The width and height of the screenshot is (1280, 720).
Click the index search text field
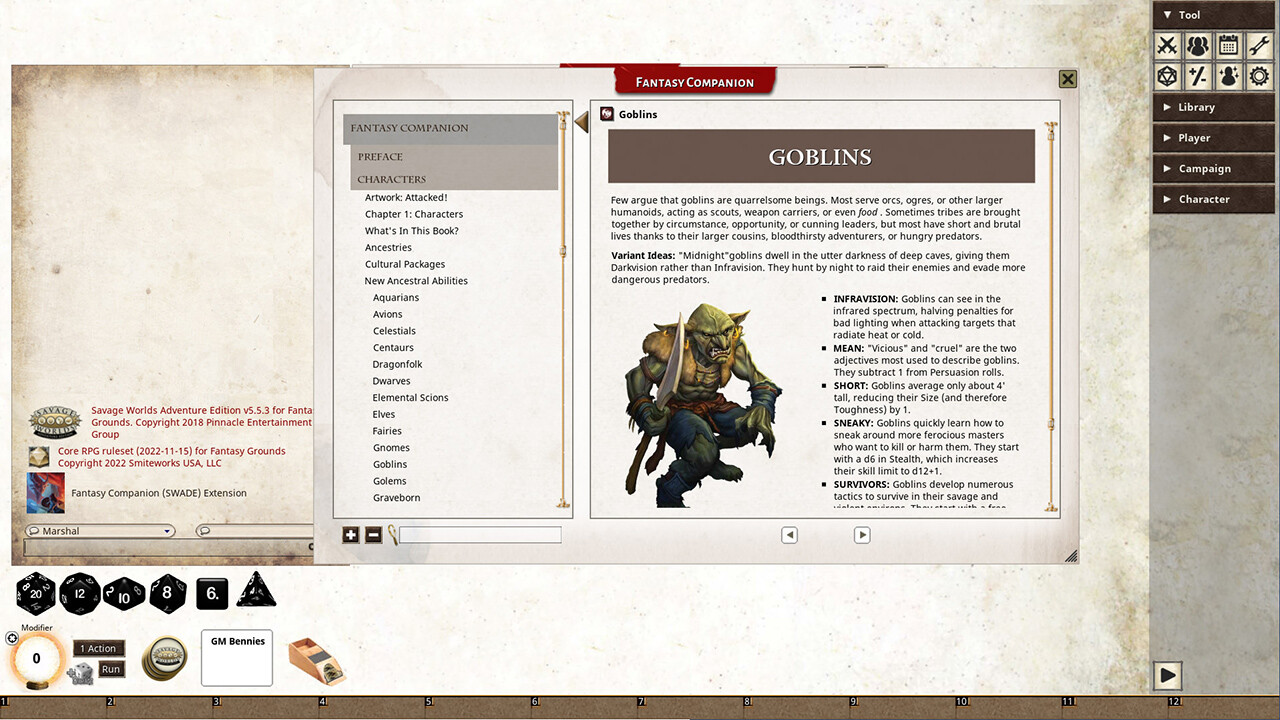(x=480, y=535)
